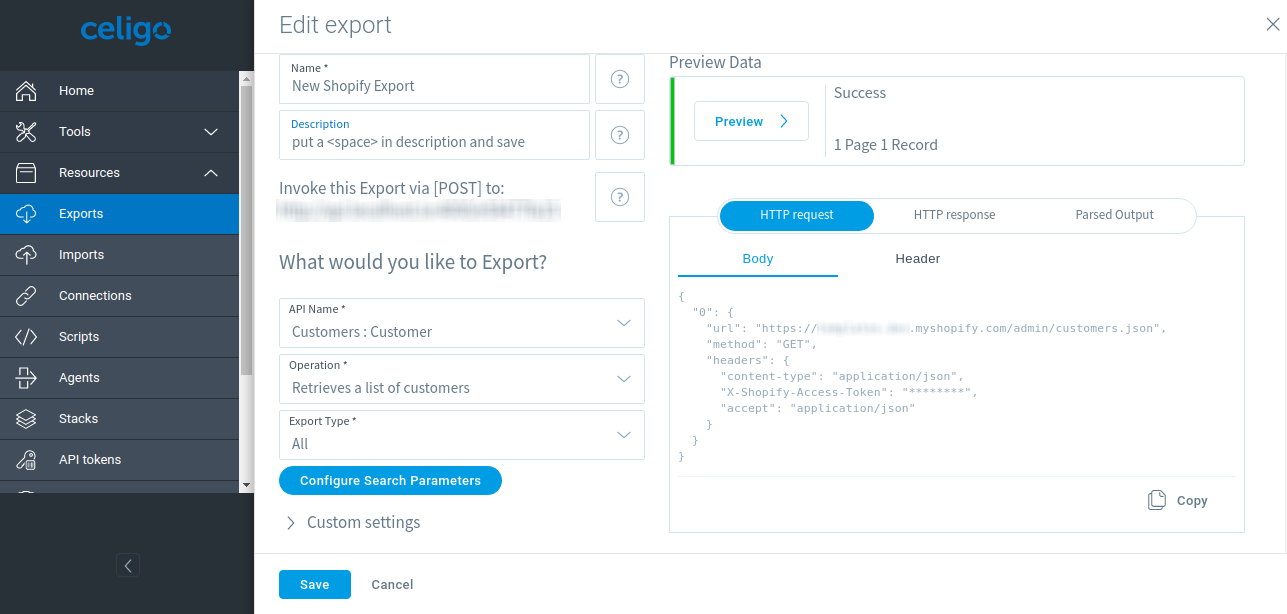Open the API Name dropdown
The height and width of the screenshot is (614, 1287).
(462, 323)
